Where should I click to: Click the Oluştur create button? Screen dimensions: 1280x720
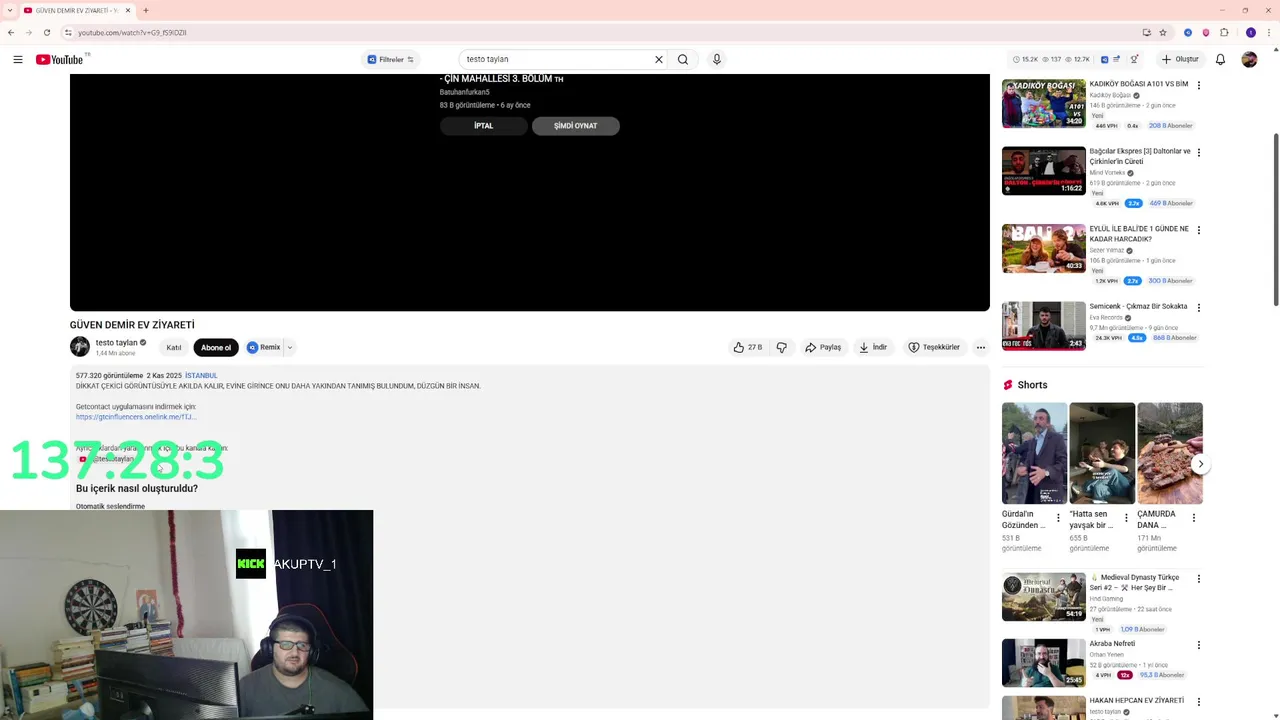(x=1180, y=59)
